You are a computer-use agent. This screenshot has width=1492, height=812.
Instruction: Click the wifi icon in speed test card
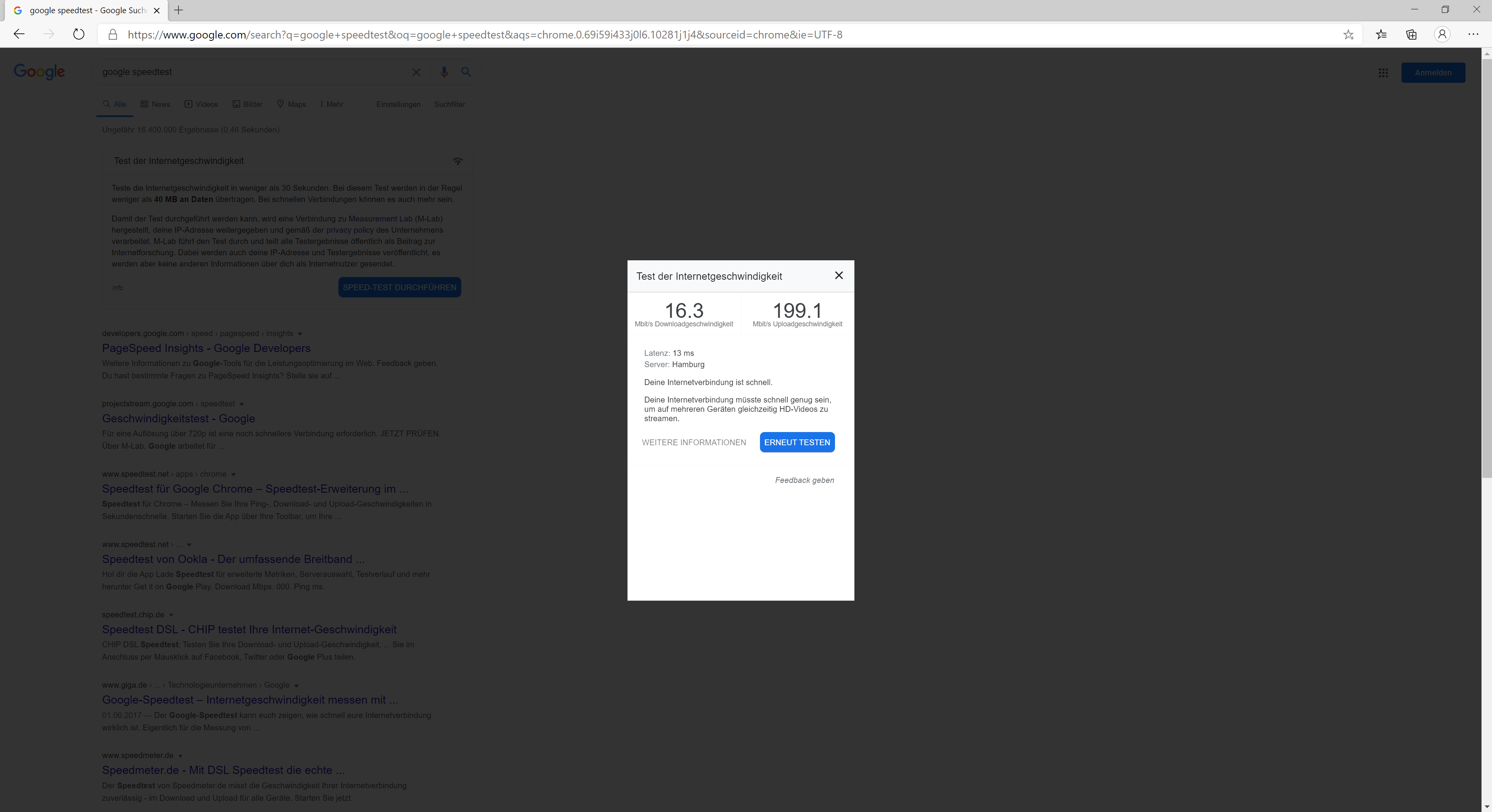tap(458, 161)
